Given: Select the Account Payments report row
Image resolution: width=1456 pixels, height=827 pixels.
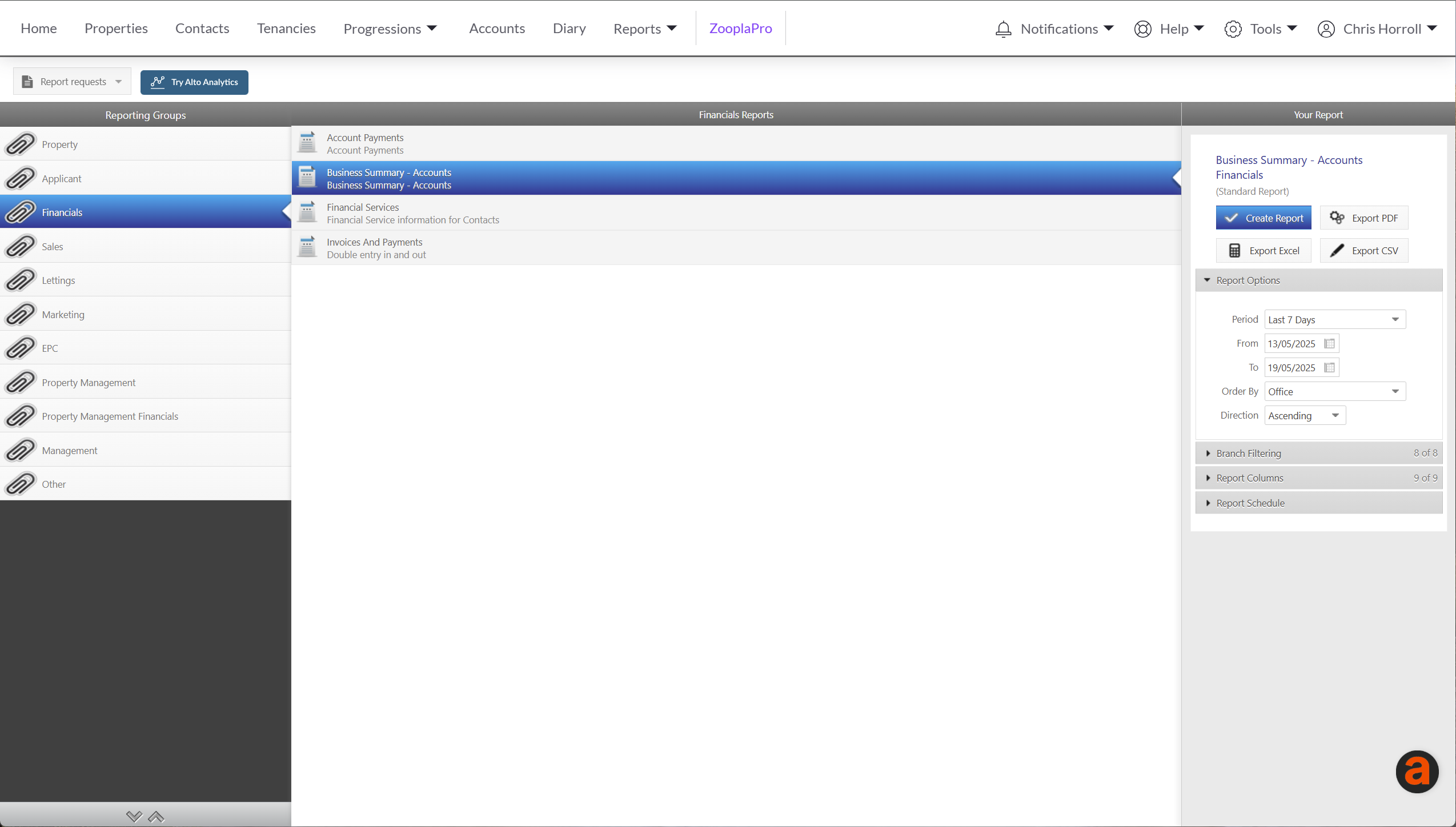Looking at the screenshot, I should pos(736,143).
